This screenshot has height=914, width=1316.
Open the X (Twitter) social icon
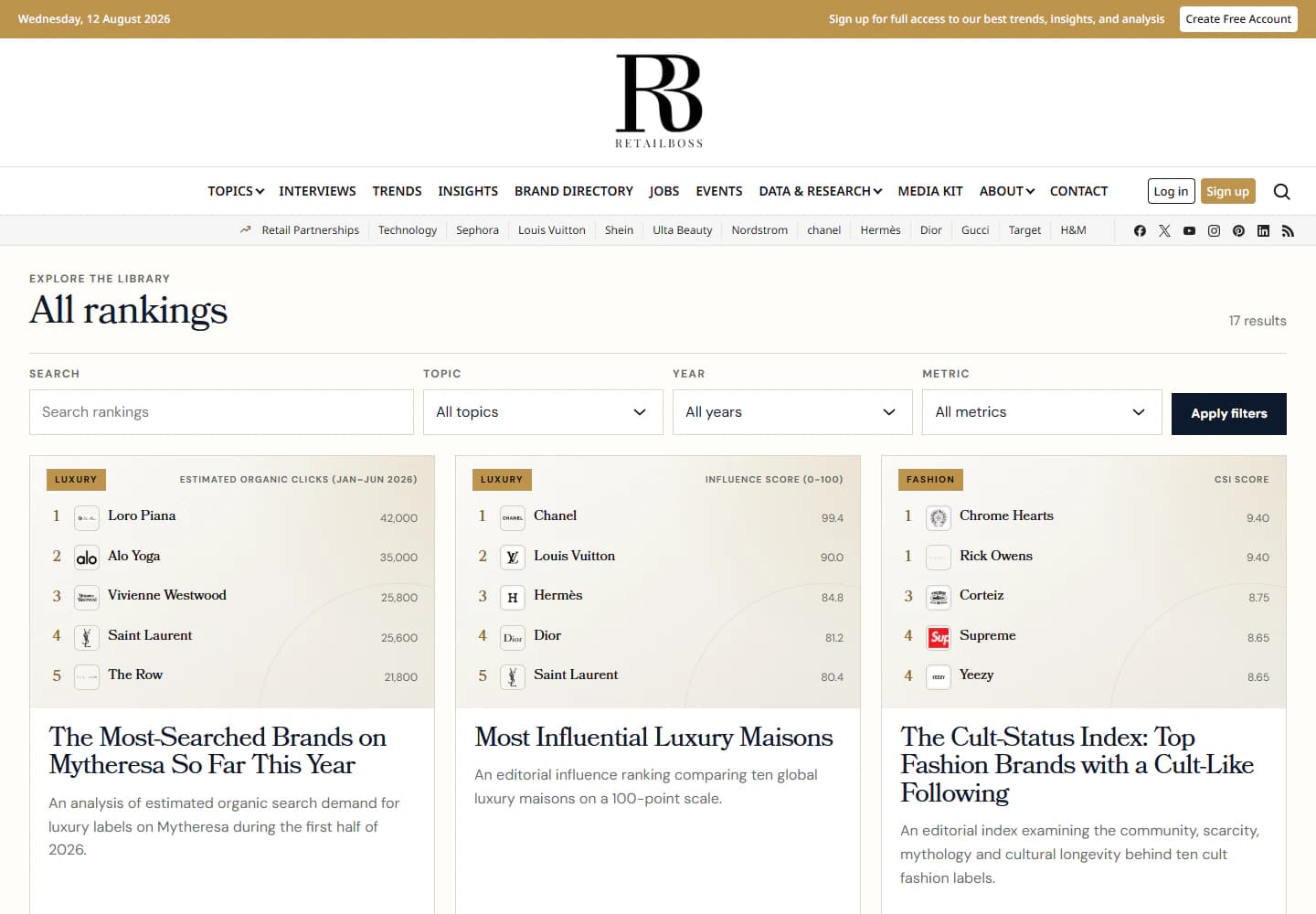point(1164,230)
